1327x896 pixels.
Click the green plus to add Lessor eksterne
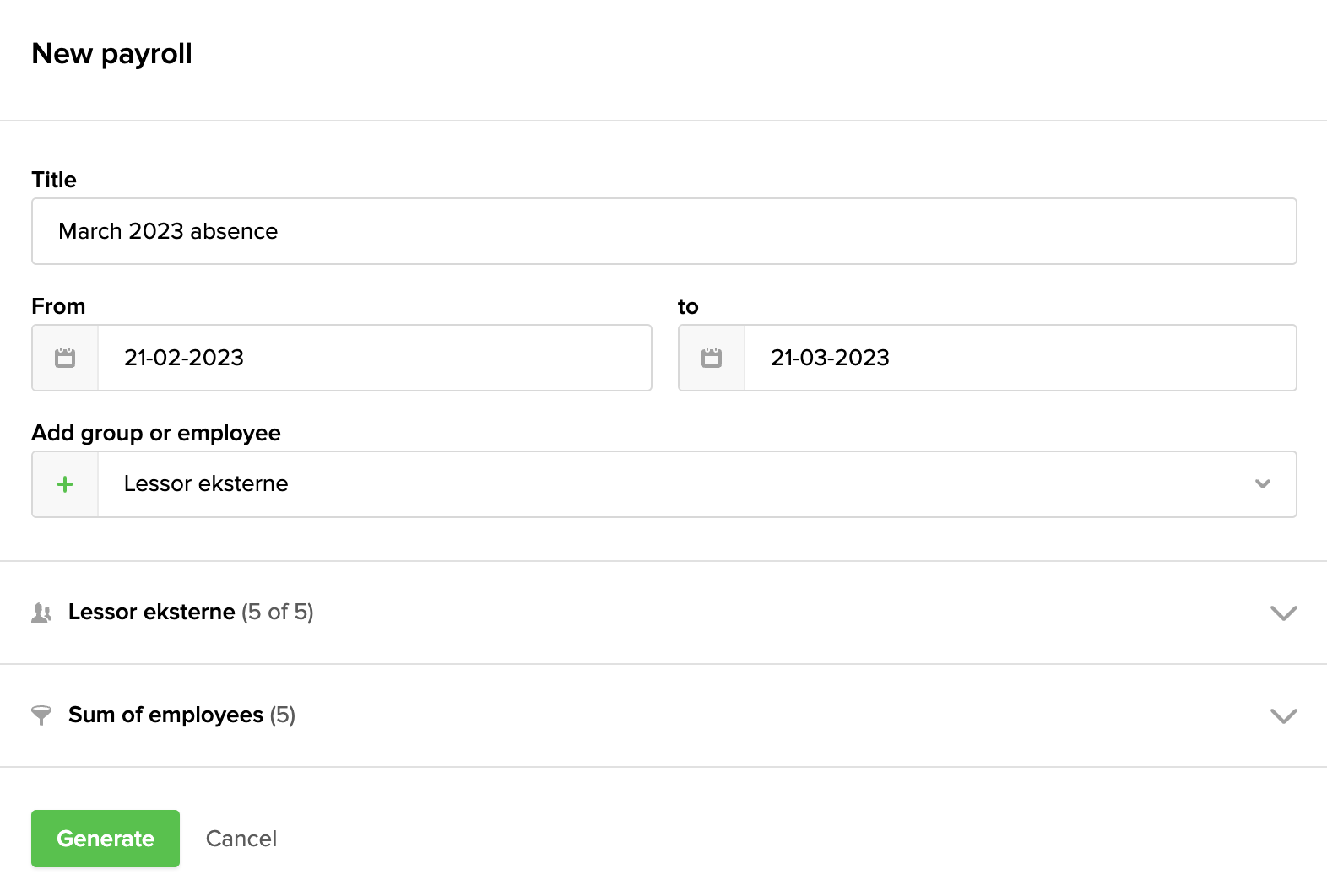tap(64, 483)
